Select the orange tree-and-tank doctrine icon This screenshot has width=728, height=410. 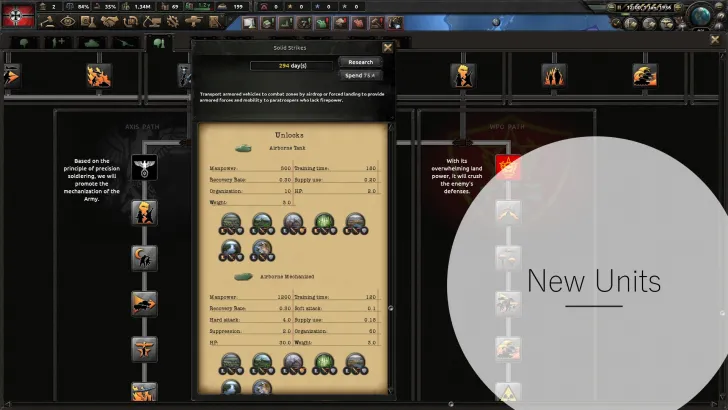(645, 76)
